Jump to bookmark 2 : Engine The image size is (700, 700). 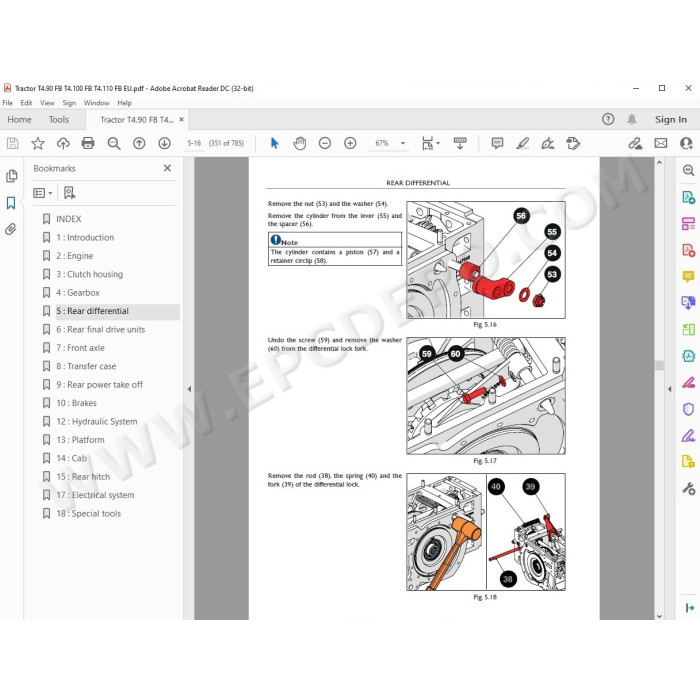click(x=75, y=256)
